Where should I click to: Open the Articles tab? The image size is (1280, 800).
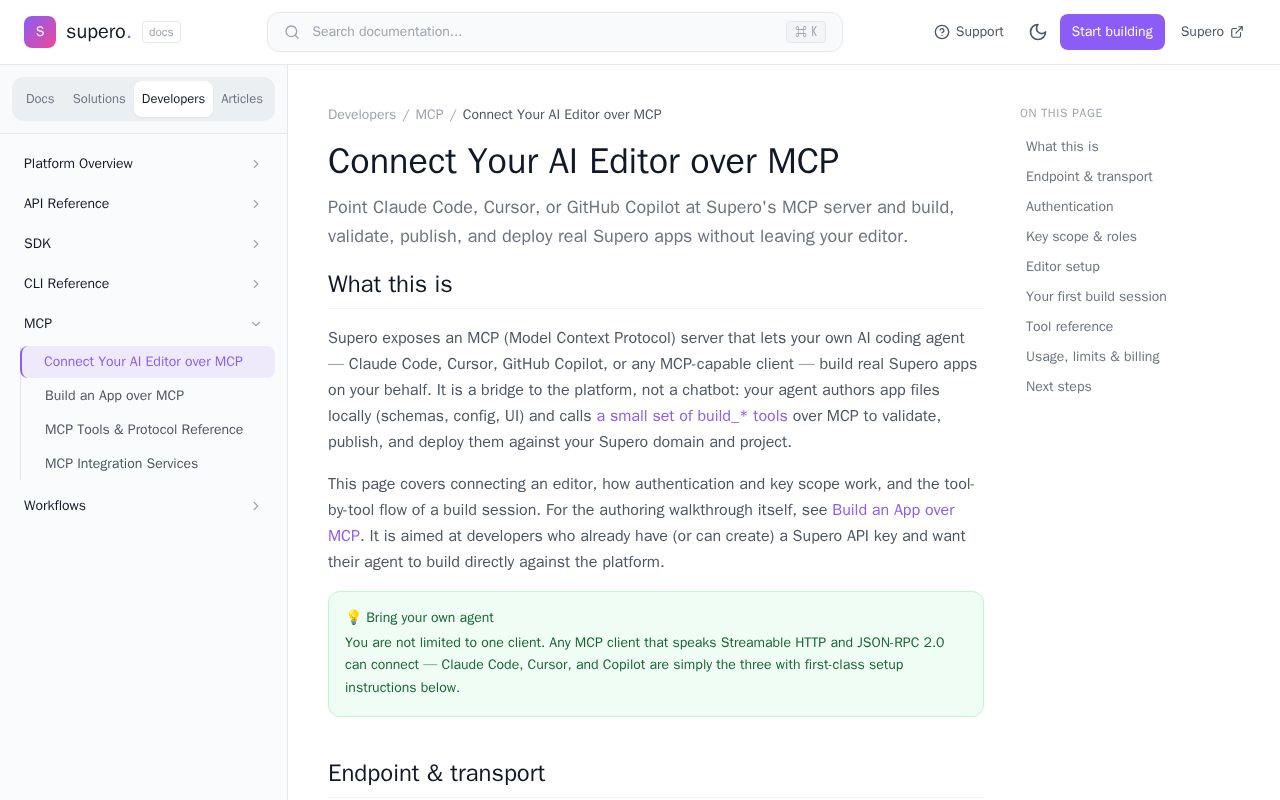click(x=242, y=99)
